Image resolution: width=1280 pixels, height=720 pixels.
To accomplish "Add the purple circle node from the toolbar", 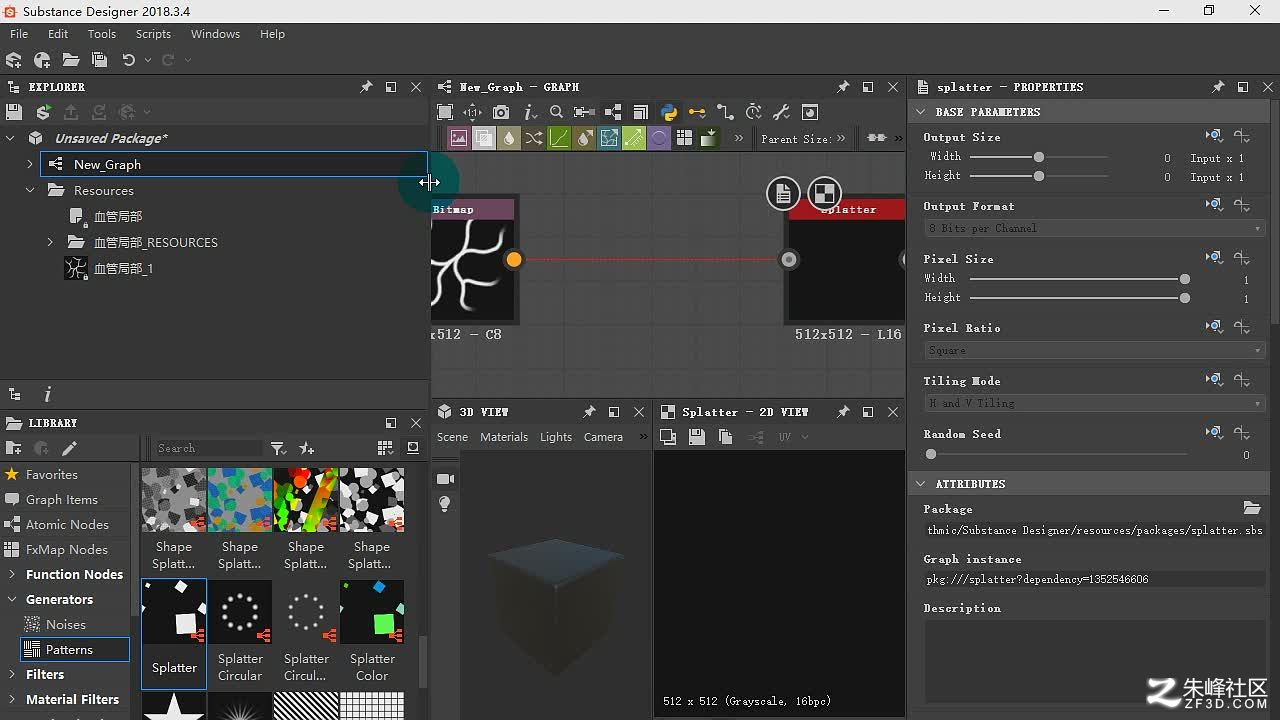I will click(x=659, y=138).
